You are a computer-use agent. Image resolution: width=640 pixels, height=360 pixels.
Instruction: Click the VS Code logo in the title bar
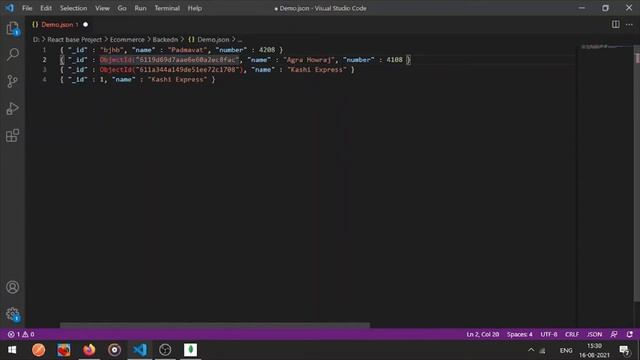tap(9, 8)
